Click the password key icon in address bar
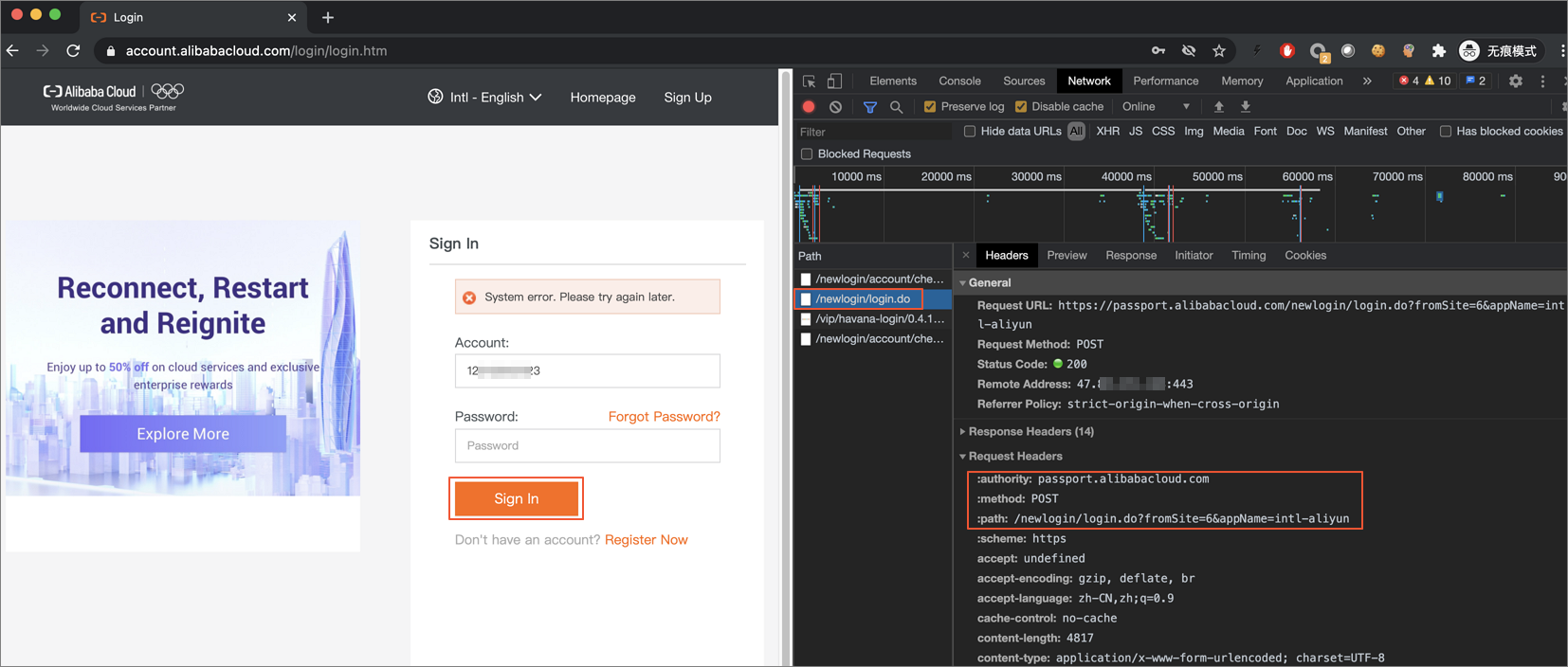The width and height of the screenshot is (1568, 667). click(x=1158, y=51)
